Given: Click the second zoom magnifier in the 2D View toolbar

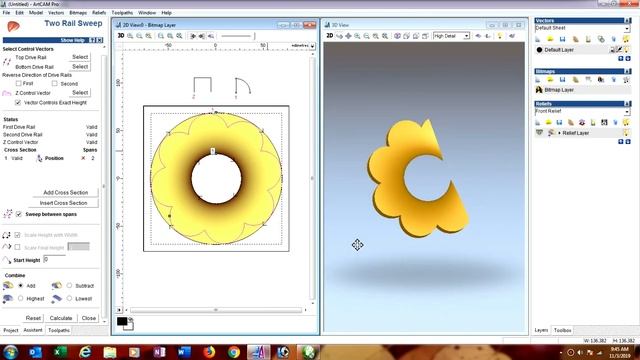Looking at the screenshot, I should [x=139, y=36].
